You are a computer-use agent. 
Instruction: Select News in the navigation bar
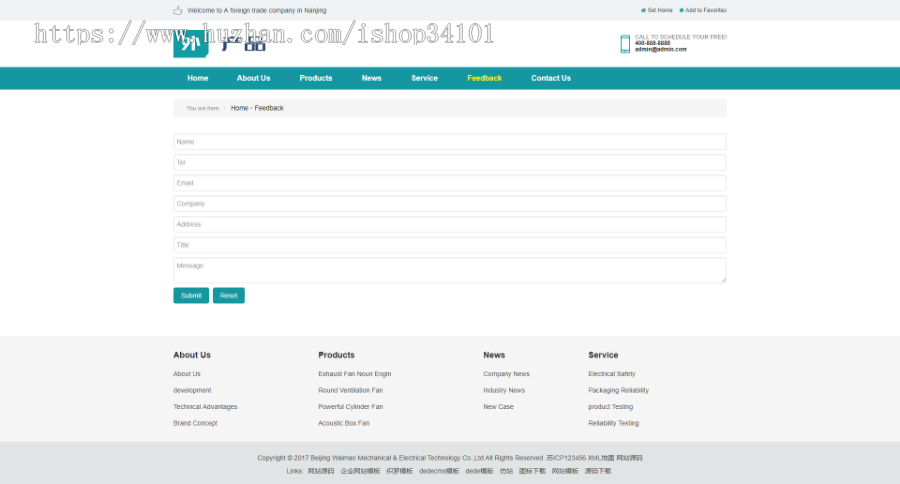coord(371,78)
